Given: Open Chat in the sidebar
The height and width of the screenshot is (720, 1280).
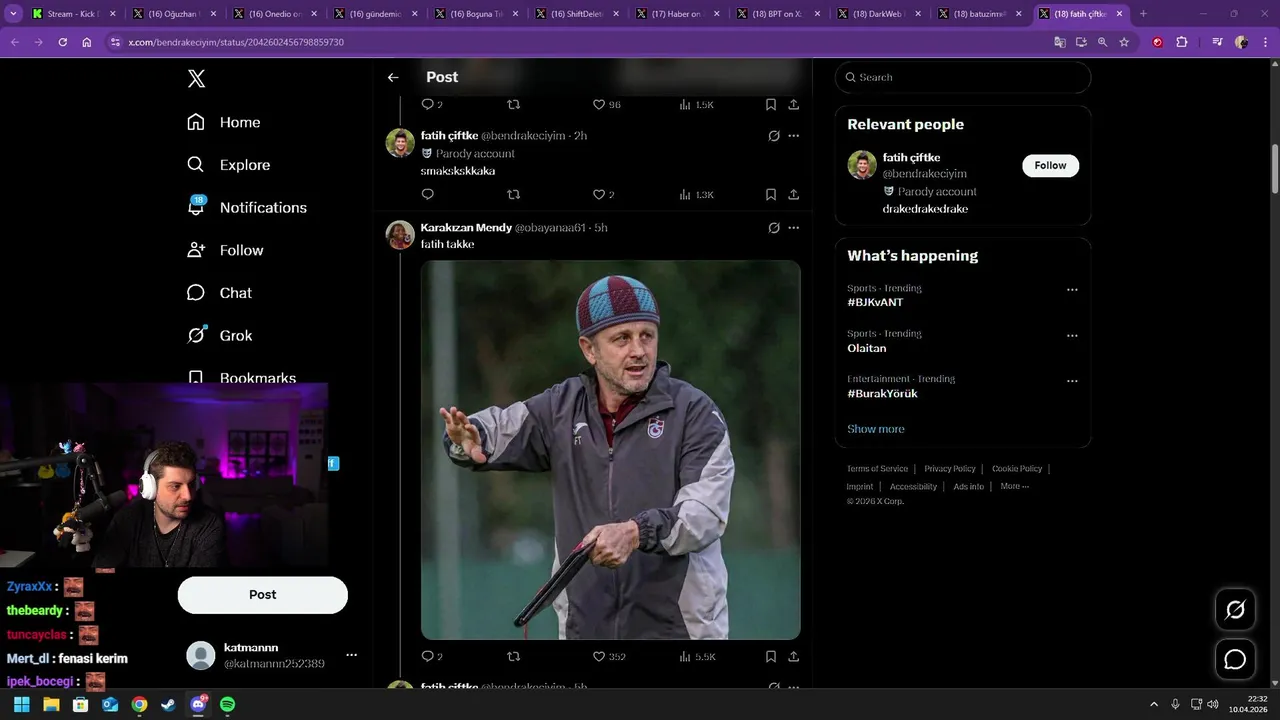Looking at the screenshot, I should pyautogui.click(x=220, y=293).
